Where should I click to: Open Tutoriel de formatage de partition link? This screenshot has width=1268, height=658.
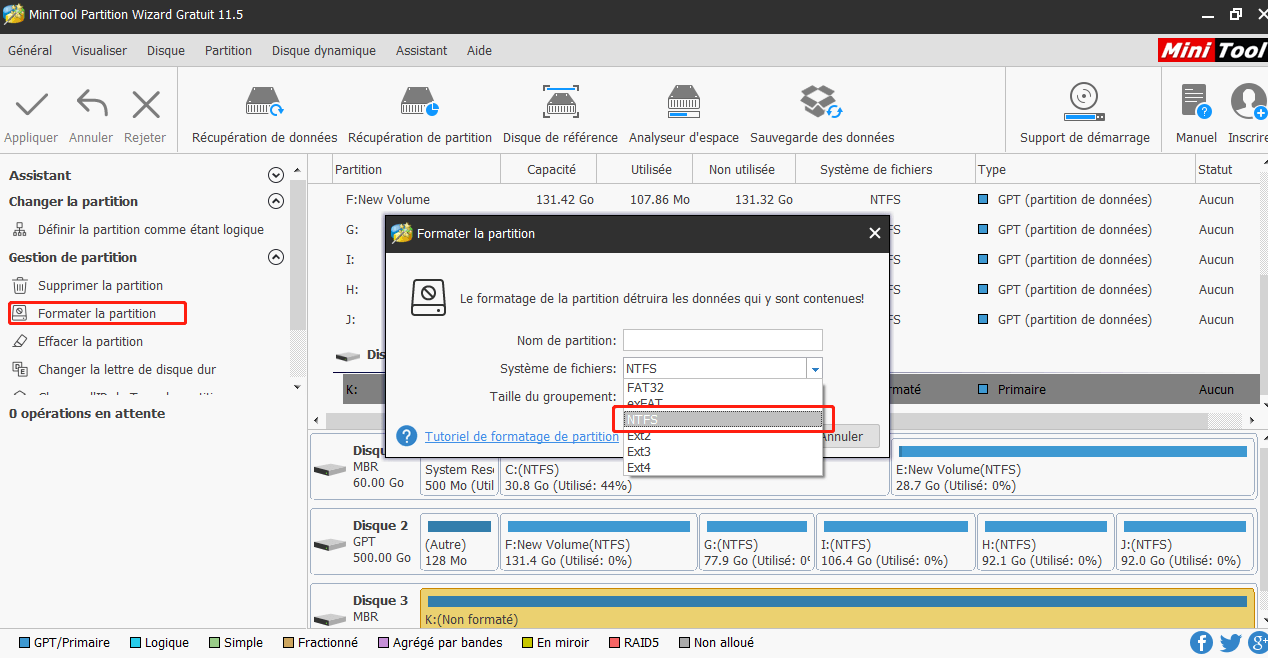[522, 436]
